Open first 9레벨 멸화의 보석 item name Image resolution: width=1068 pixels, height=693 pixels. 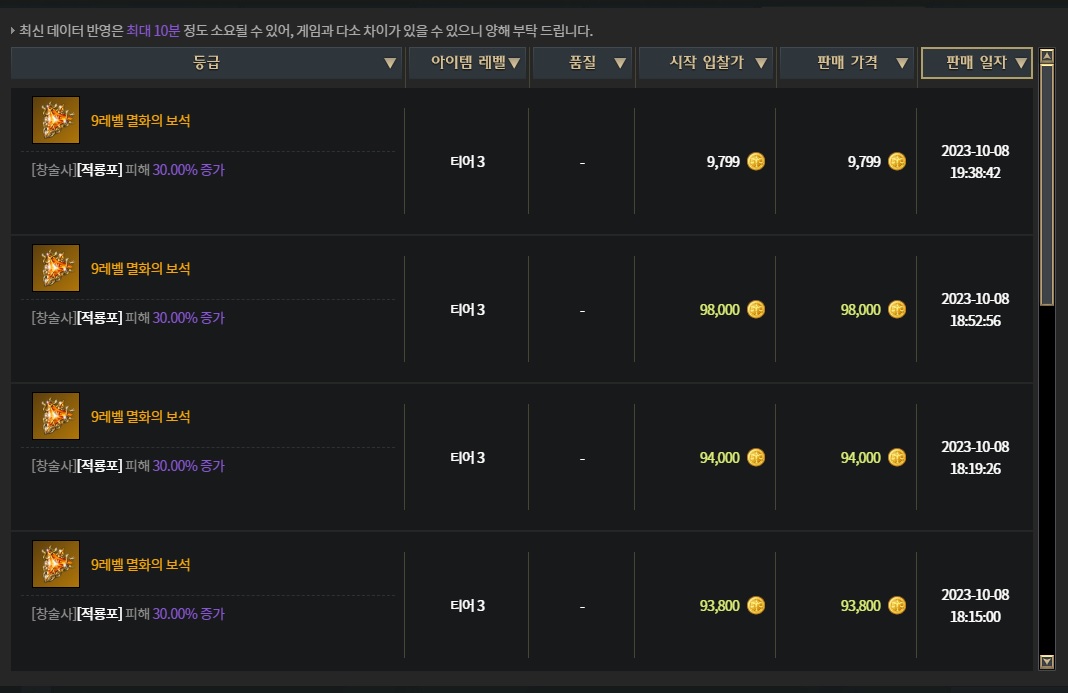[140, 121]
